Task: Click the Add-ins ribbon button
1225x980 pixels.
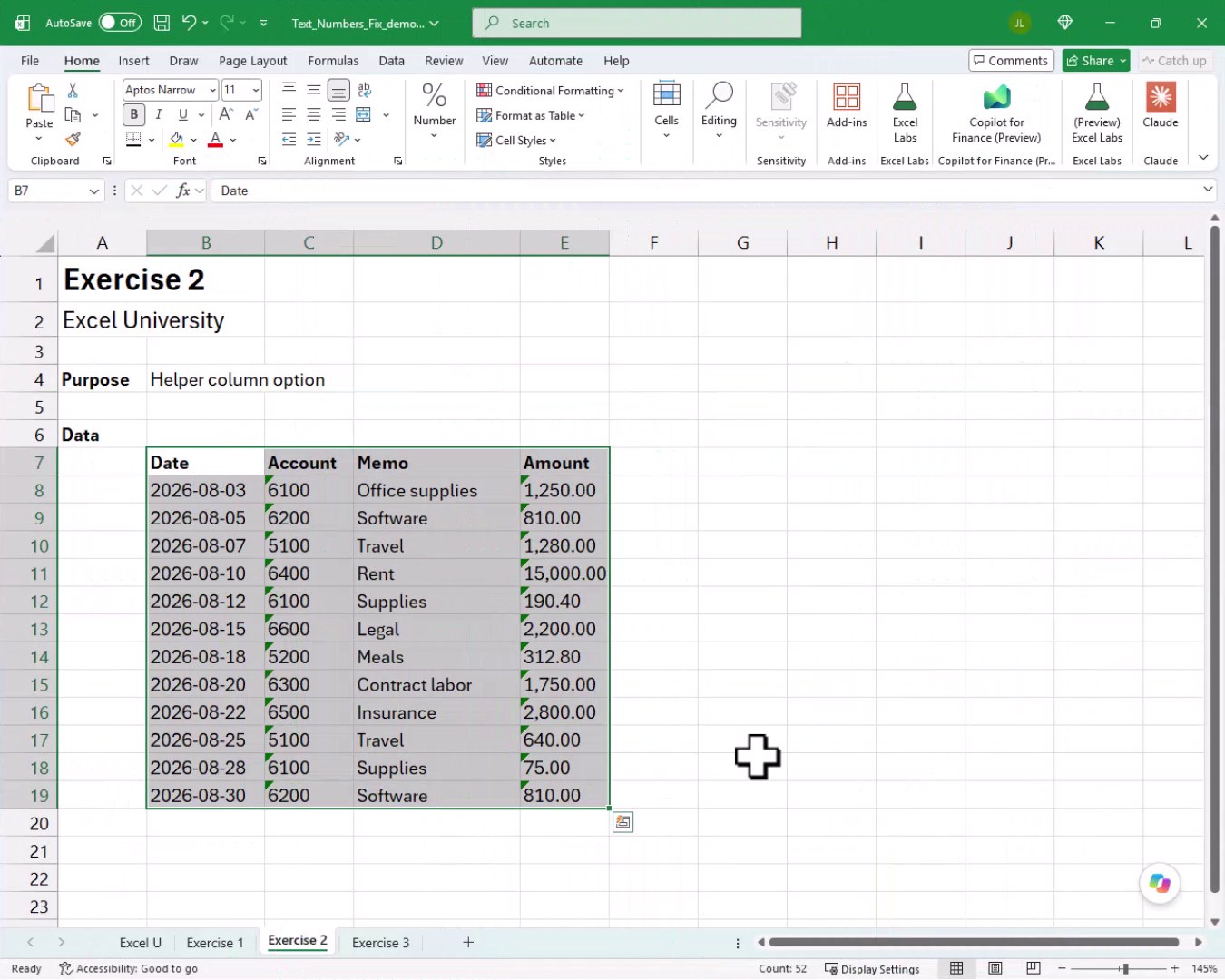Action: [847, 106]
